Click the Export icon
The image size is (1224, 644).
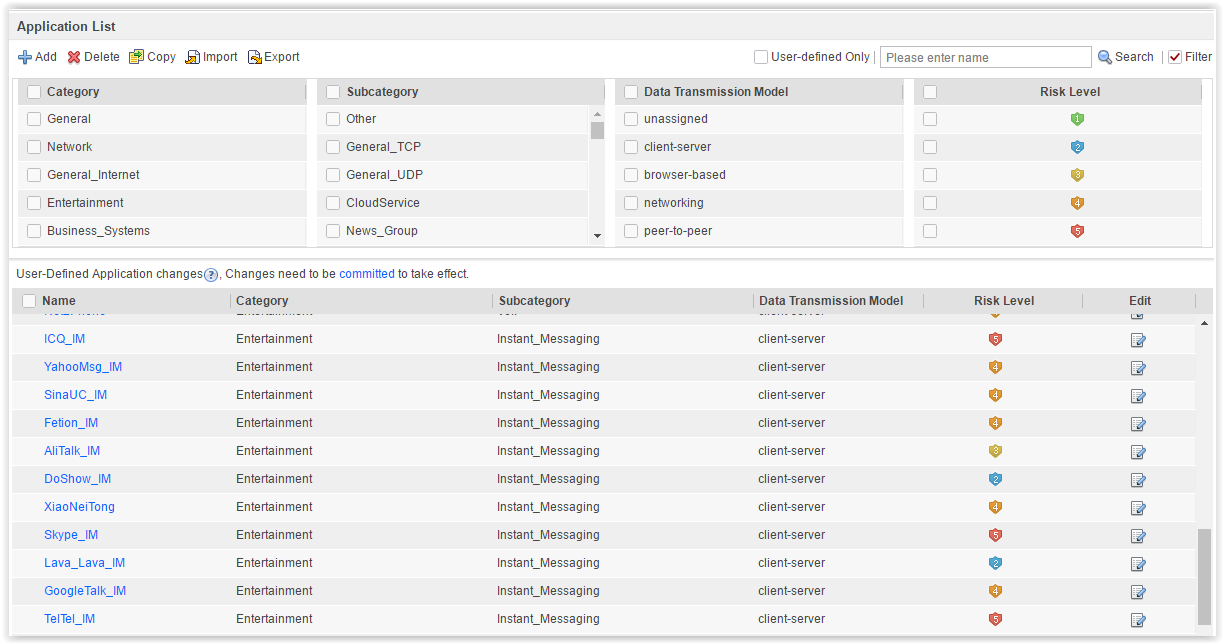click(255, 57)
